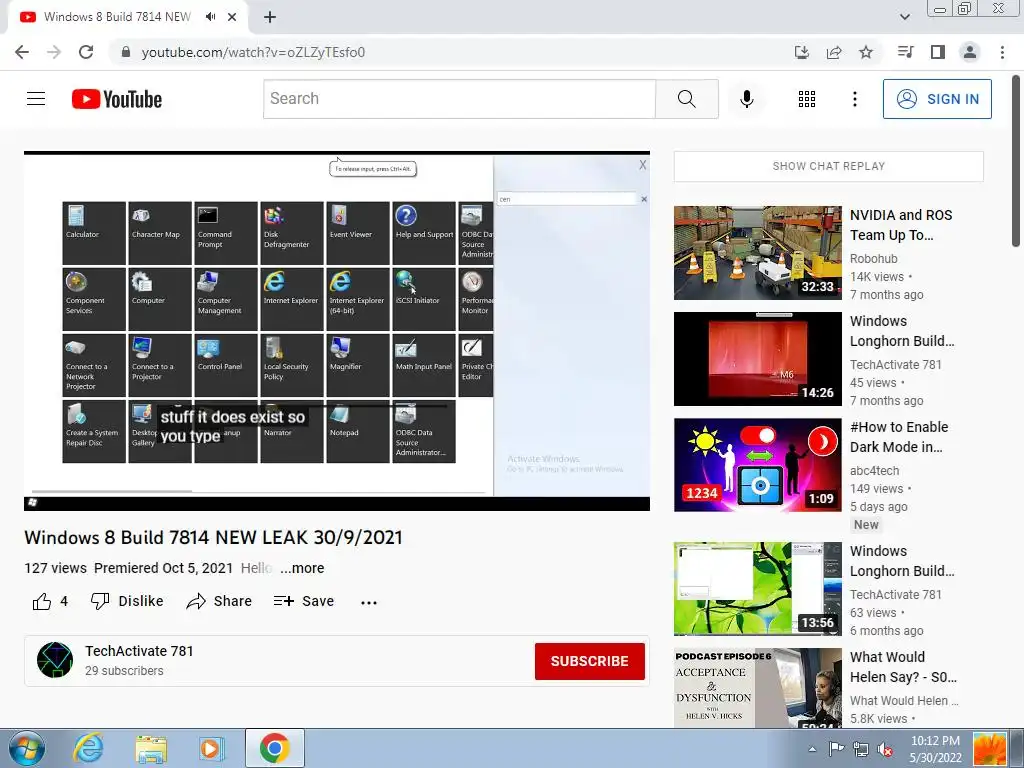
Task: Click the search magnifier button
Action: [686, 99]
